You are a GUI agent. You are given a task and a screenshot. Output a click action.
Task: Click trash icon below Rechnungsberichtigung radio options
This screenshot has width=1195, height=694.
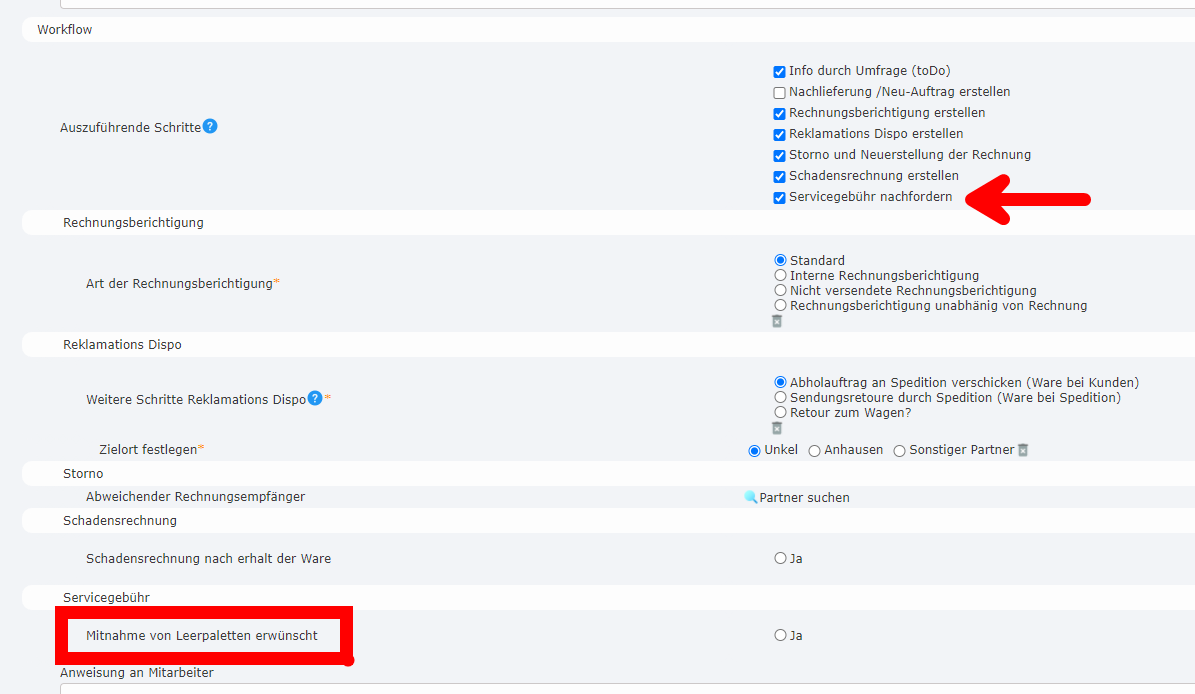click(x=777, y=321)
